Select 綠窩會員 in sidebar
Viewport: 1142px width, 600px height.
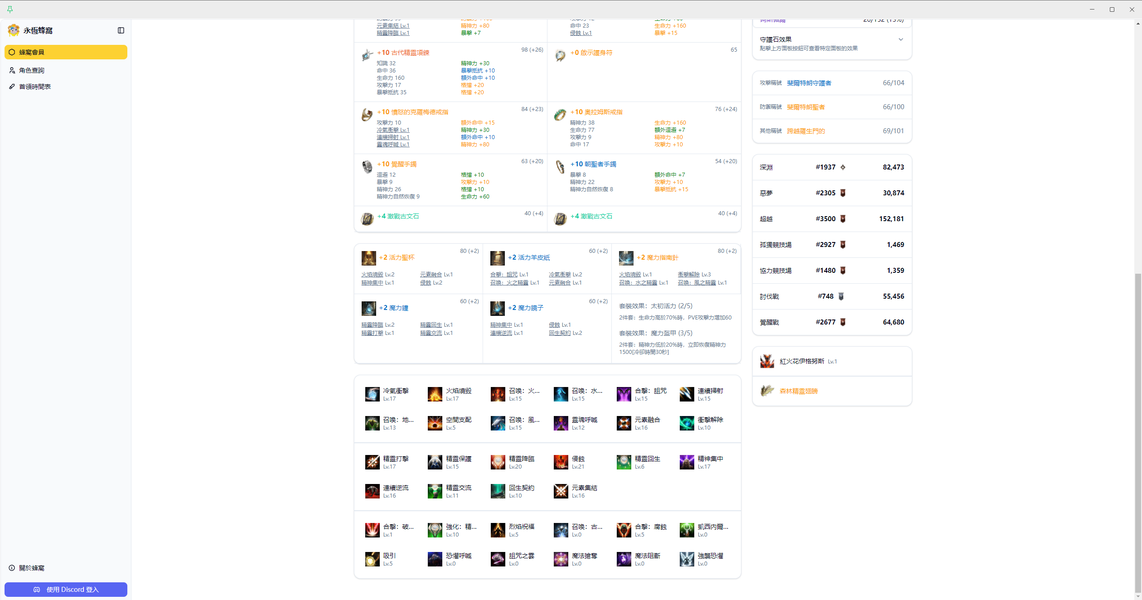(66, 52)
